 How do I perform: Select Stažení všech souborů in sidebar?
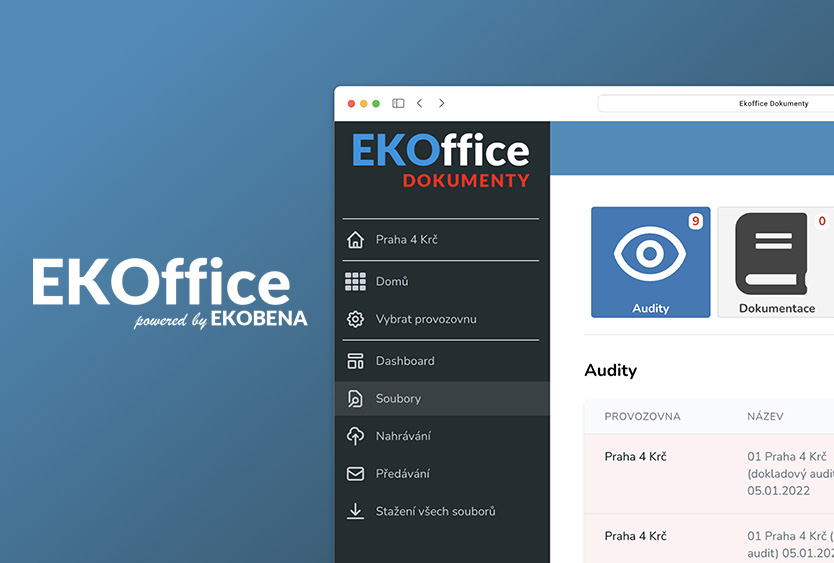(441, 511)
